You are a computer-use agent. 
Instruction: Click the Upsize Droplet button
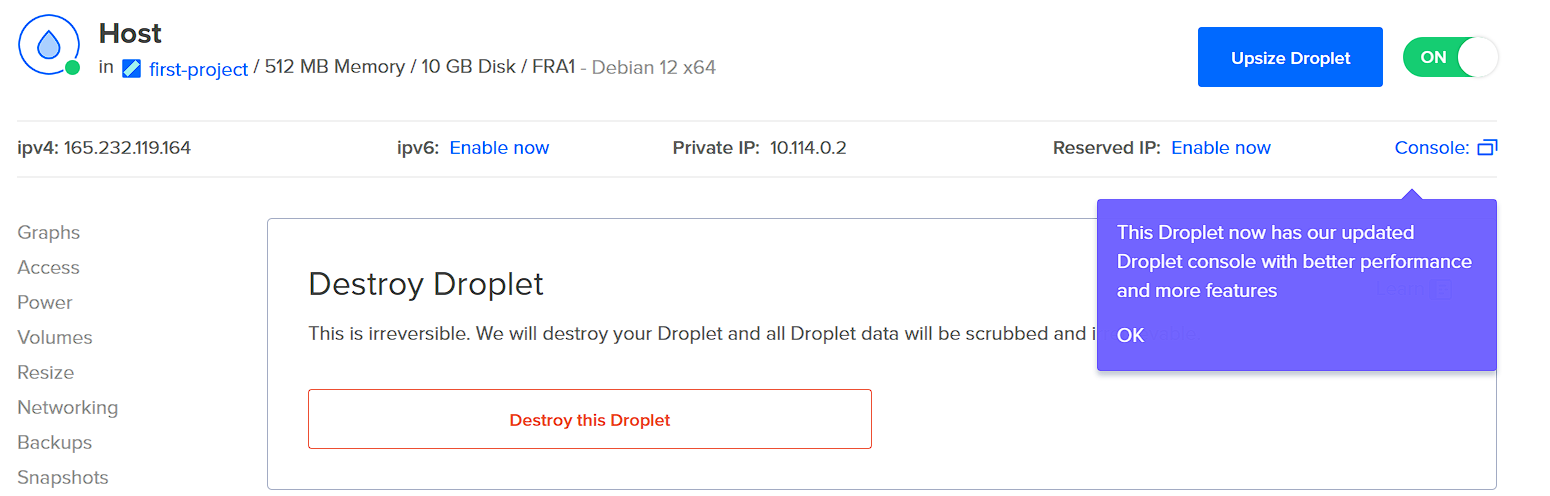click(x=1290, y=57)
